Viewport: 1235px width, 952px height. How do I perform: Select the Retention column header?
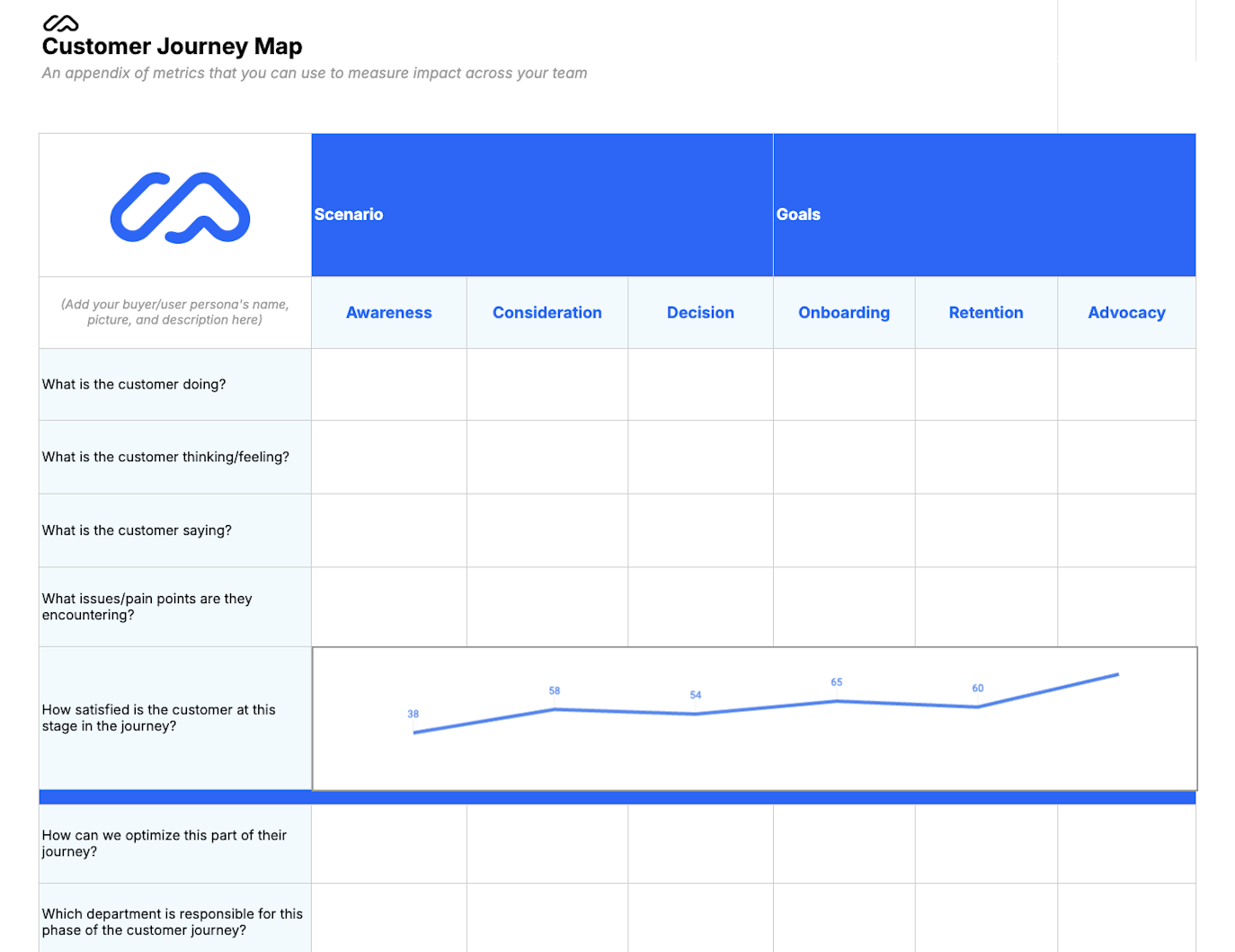[986, 312]
